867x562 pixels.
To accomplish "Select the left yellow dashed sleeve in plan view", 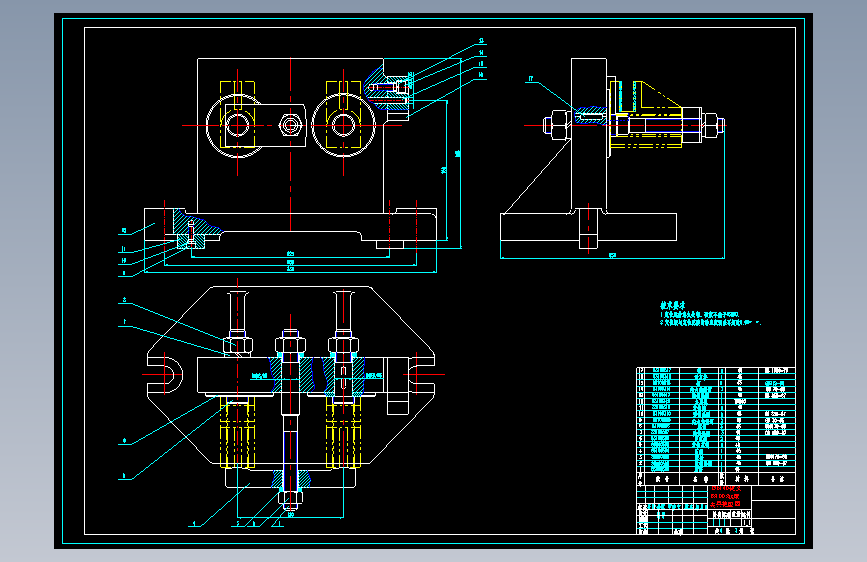I will tap(238, 431).
